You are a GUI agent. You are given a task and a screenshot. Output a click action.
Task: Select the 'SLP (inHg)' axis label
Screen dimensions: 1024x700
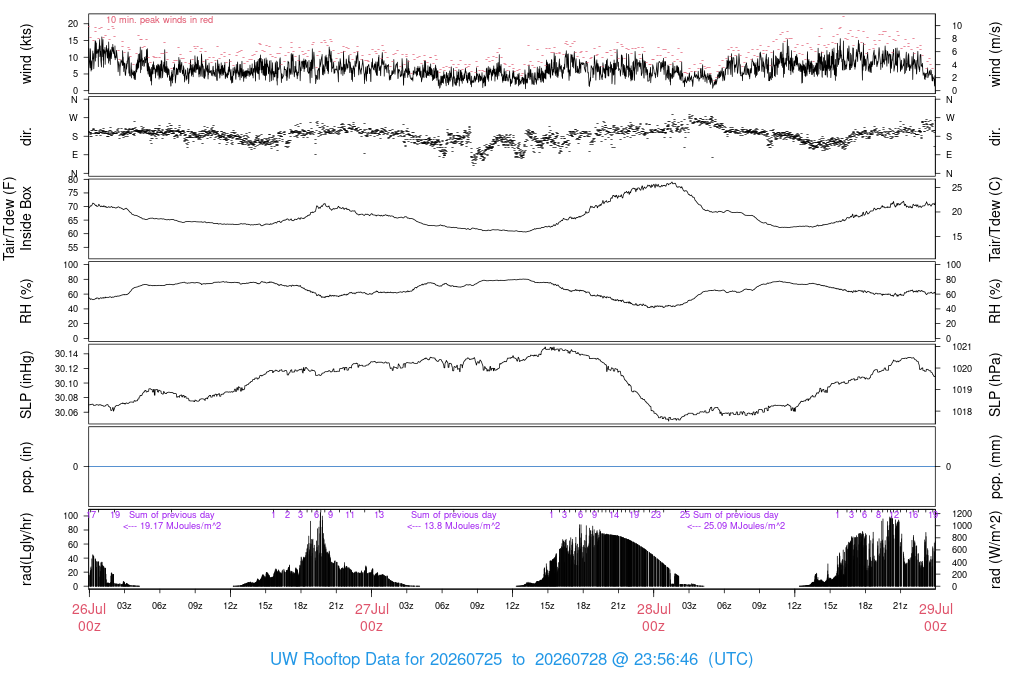pyautogui.click(x=26, y=384)
